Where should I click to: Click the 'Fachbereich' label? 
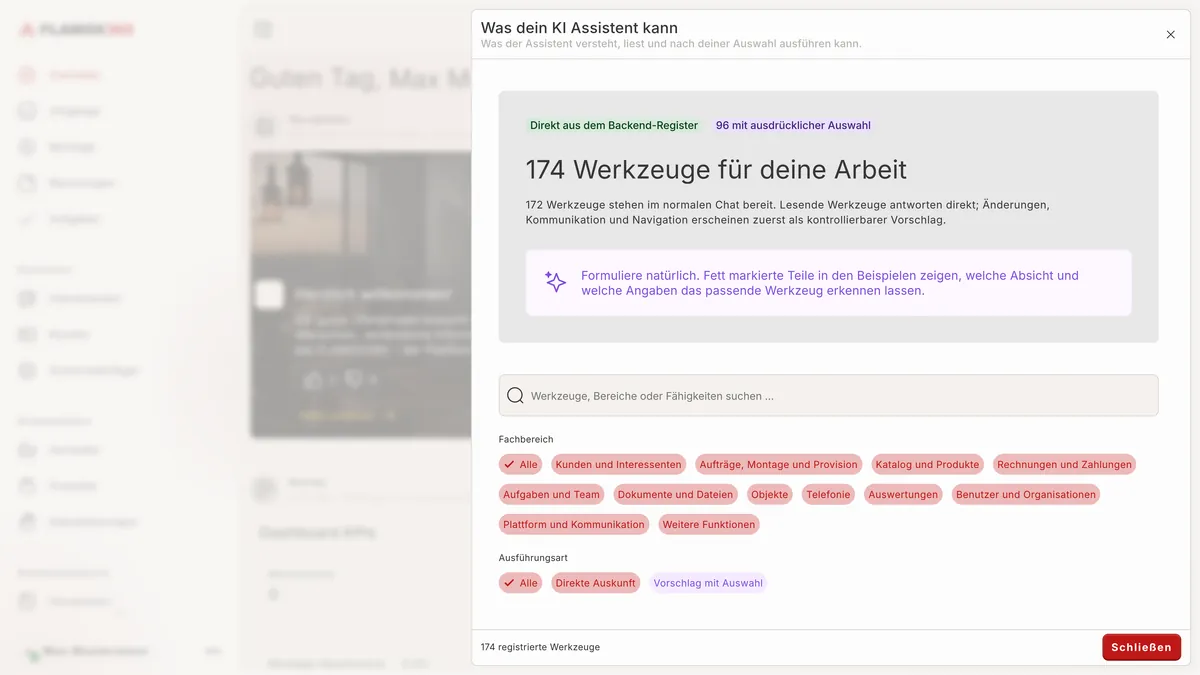pyautogui.click(x=526, y=439)
